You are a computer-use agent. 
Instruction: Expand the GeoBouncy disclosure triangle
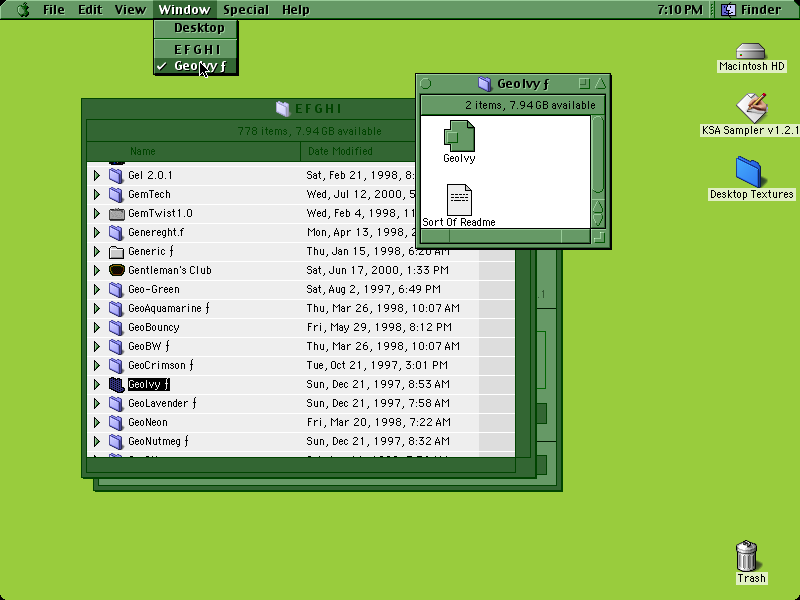97,328
